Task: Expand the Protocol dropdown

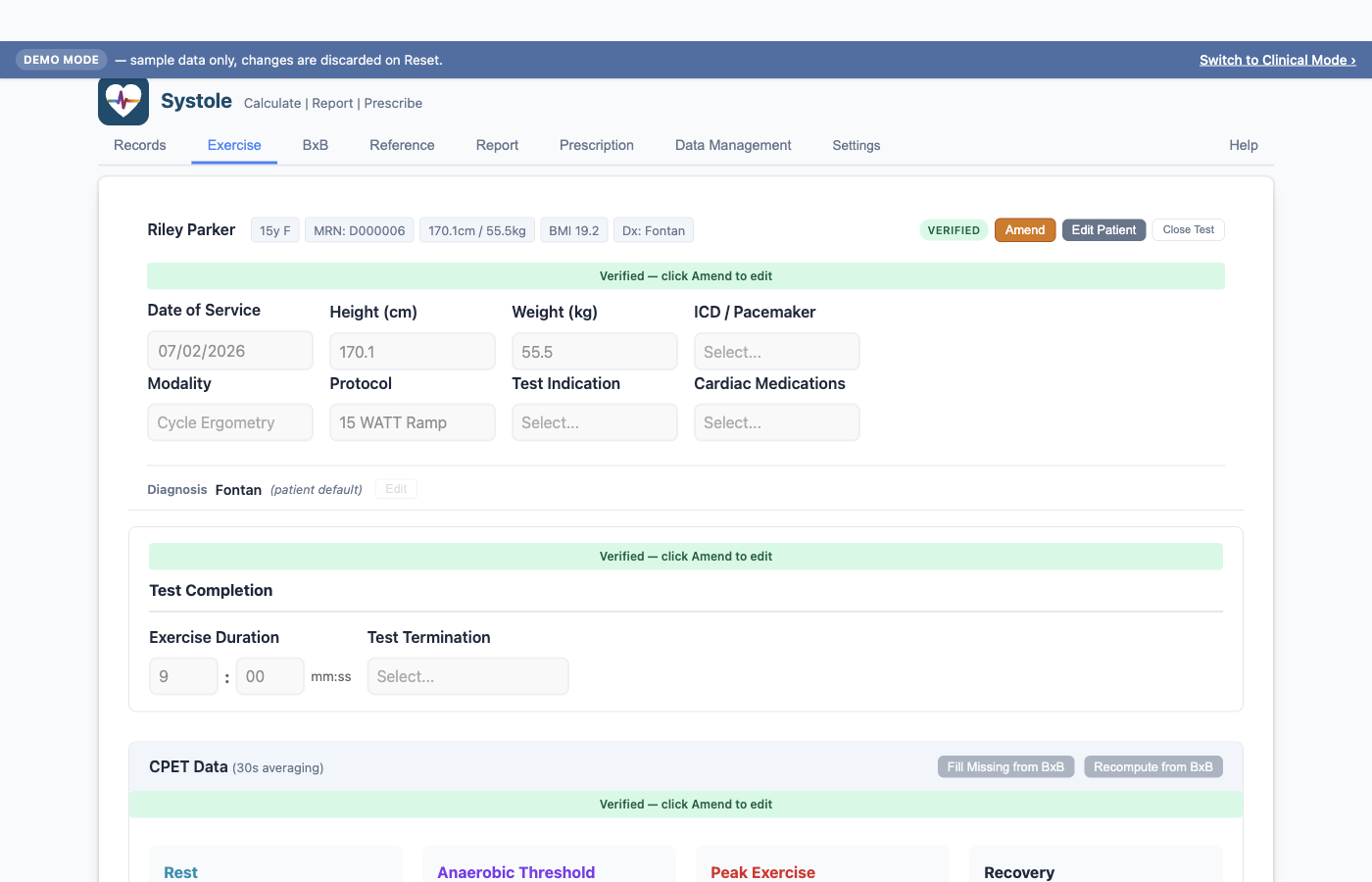Action: [x=413, y=422]
